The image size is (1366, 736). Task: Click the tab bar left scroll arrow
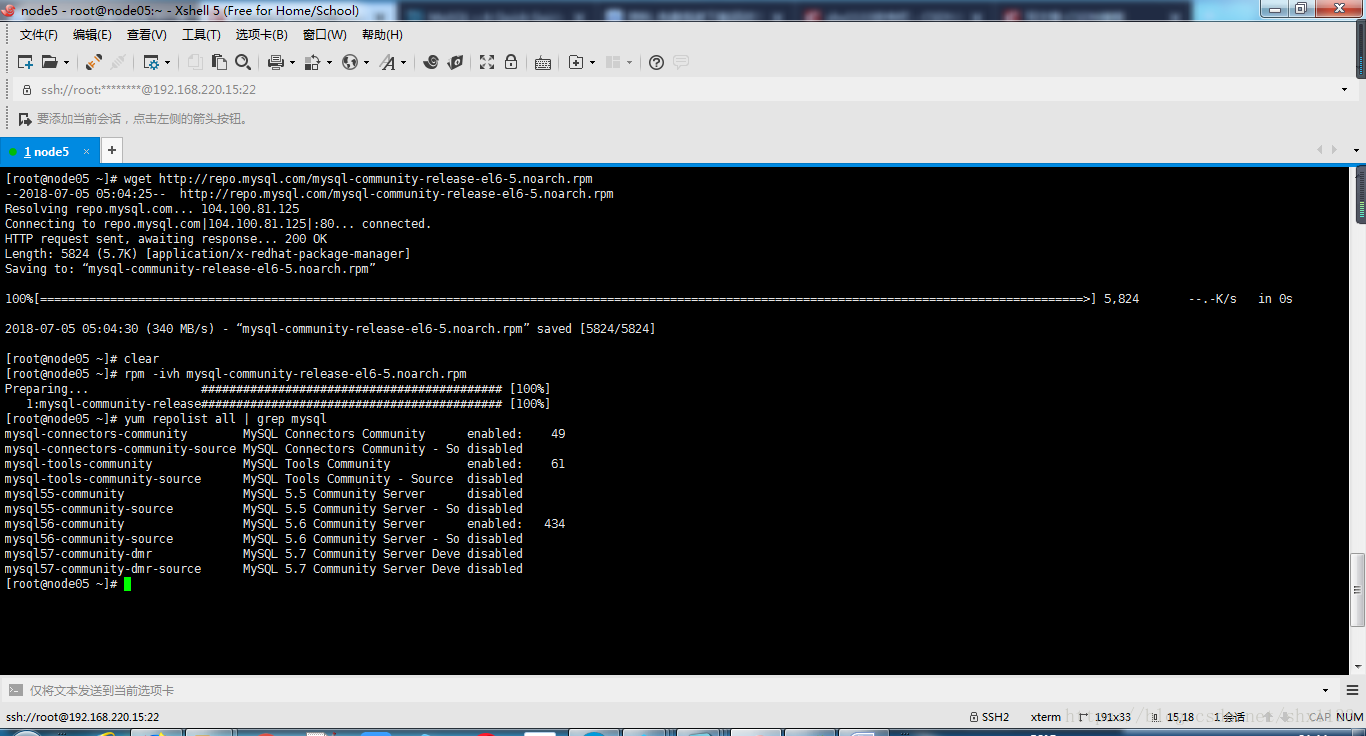coord(1320,150)
